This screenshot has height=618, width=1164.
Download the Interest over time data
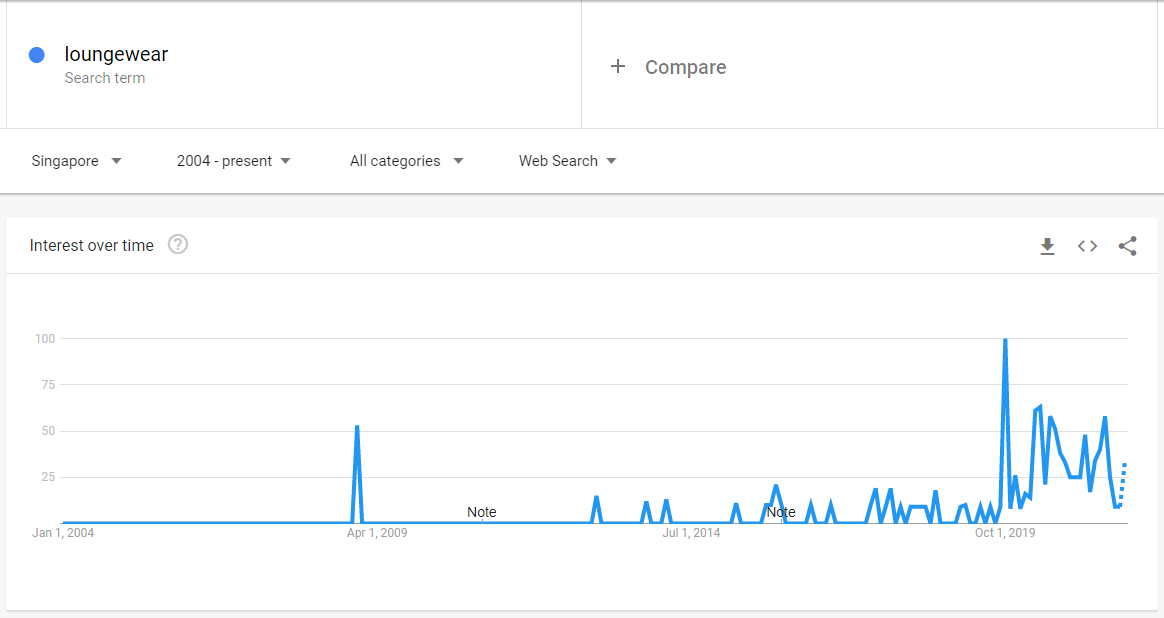tap(1047, 246)
